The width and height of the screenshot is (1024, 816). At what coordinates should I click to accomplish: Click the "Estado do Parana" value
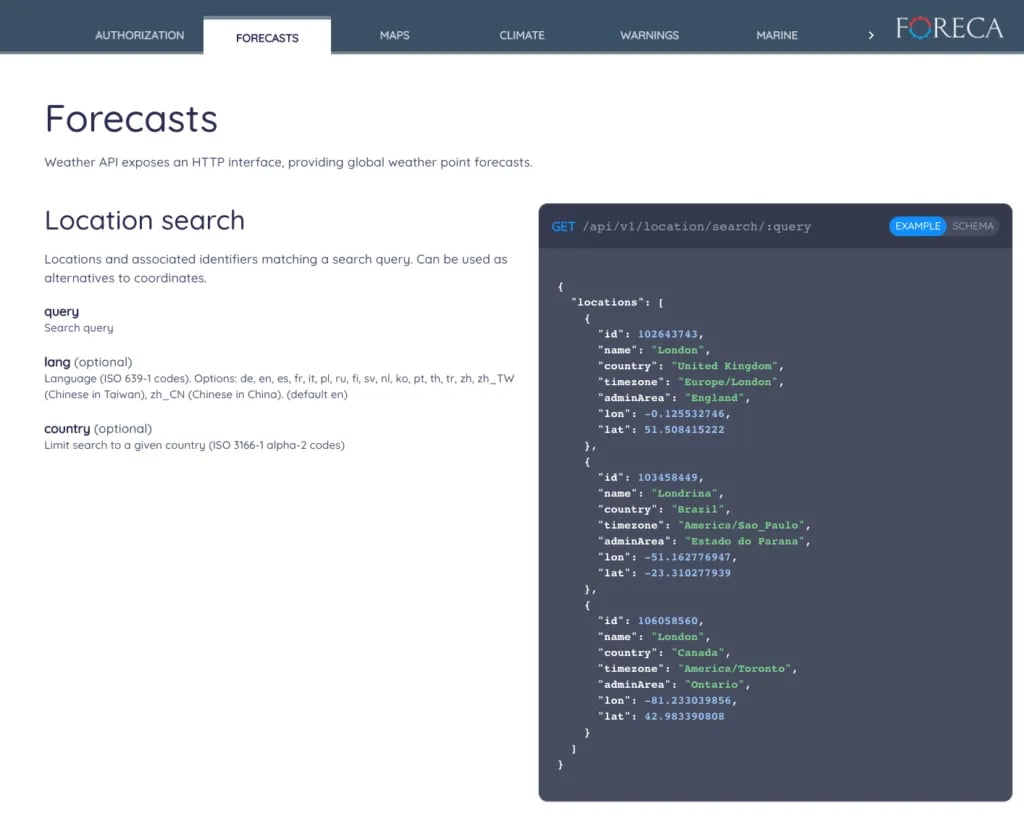[744, 541]
